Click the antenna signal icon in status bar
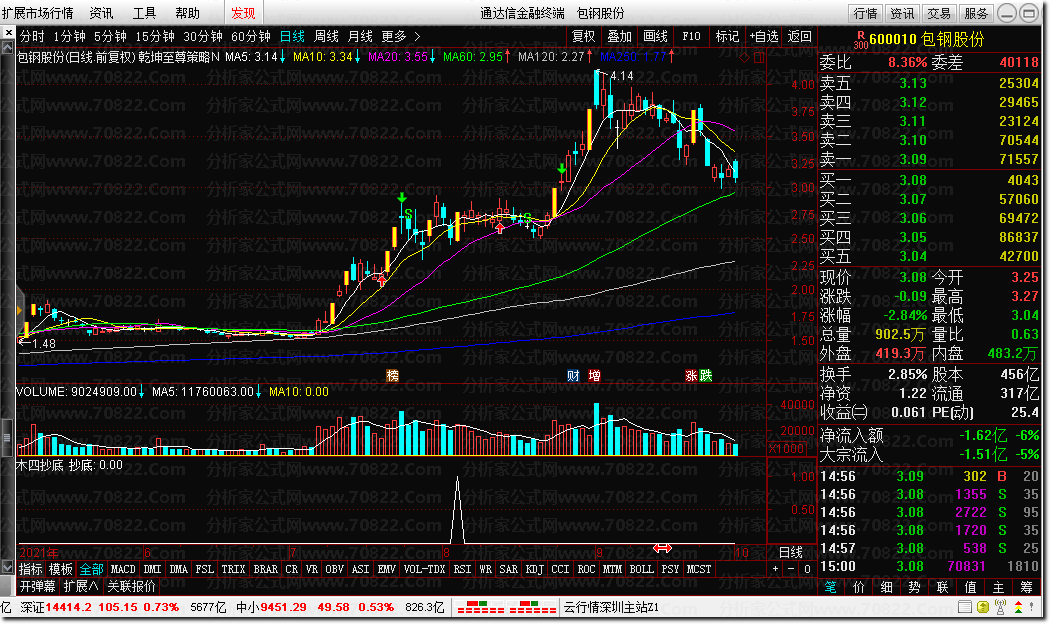The width and height of the screenshot is (1052, 625). click(x=1000, y=607)
